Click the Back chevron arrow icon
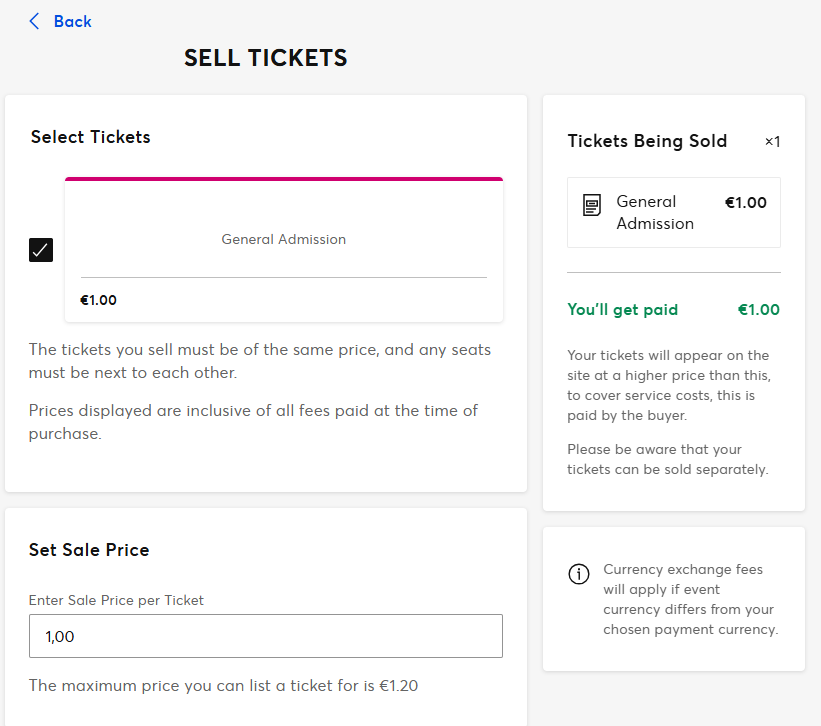Viewport: 821px width, 726px height. point(35,21)
